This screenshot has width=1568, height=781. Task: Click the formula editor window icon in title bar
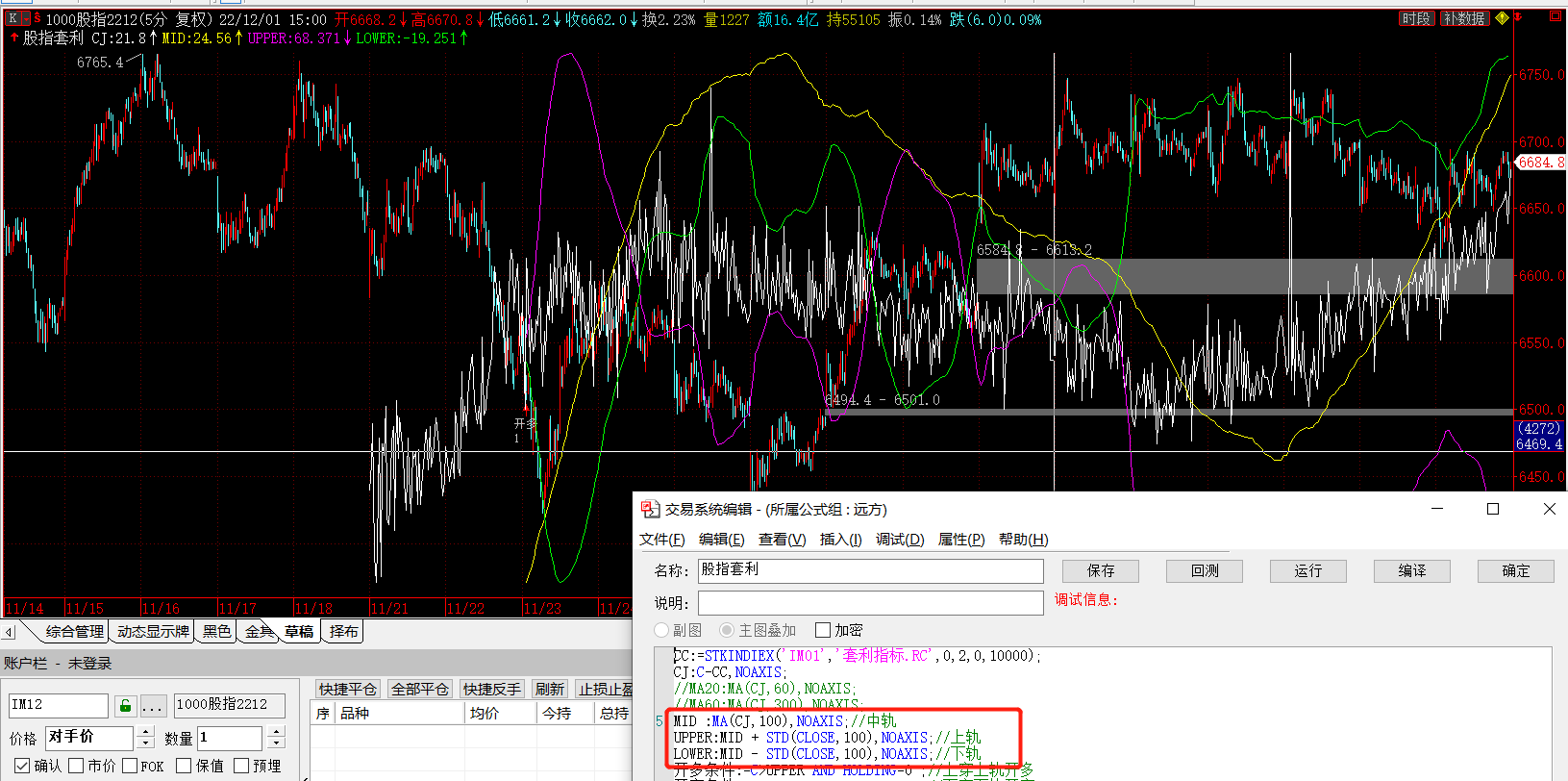coord(650,509)
